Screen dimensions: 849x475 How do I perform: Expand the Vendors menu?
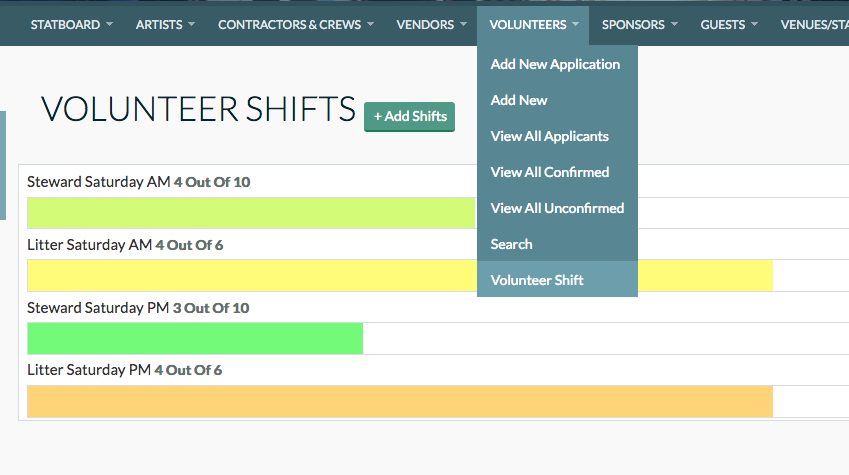(x=432, y=24)
